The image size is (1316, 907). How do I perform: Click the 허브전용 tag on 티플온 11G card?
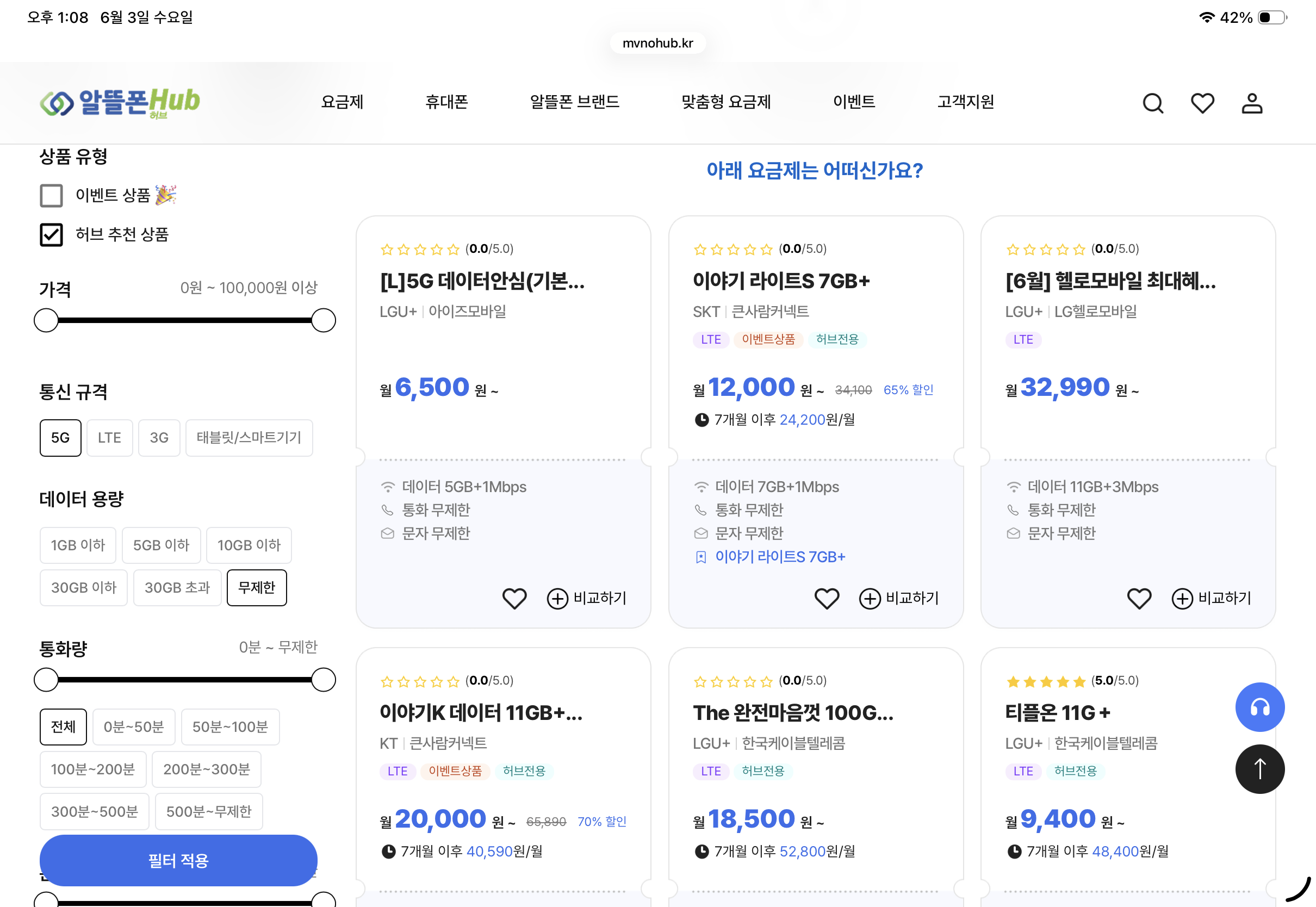1075,771
